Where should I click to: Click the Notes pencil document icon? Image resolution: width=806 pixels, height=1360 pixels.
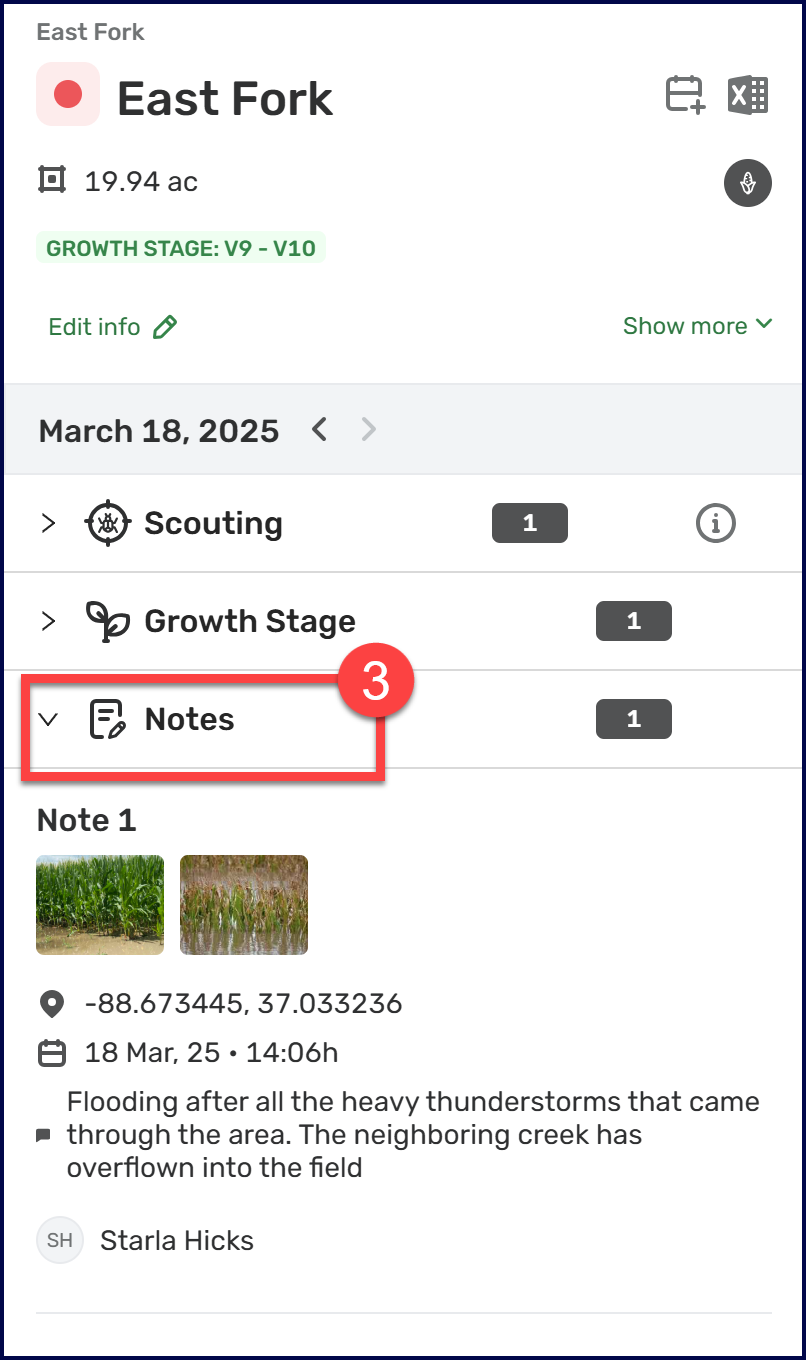(108, 719)
